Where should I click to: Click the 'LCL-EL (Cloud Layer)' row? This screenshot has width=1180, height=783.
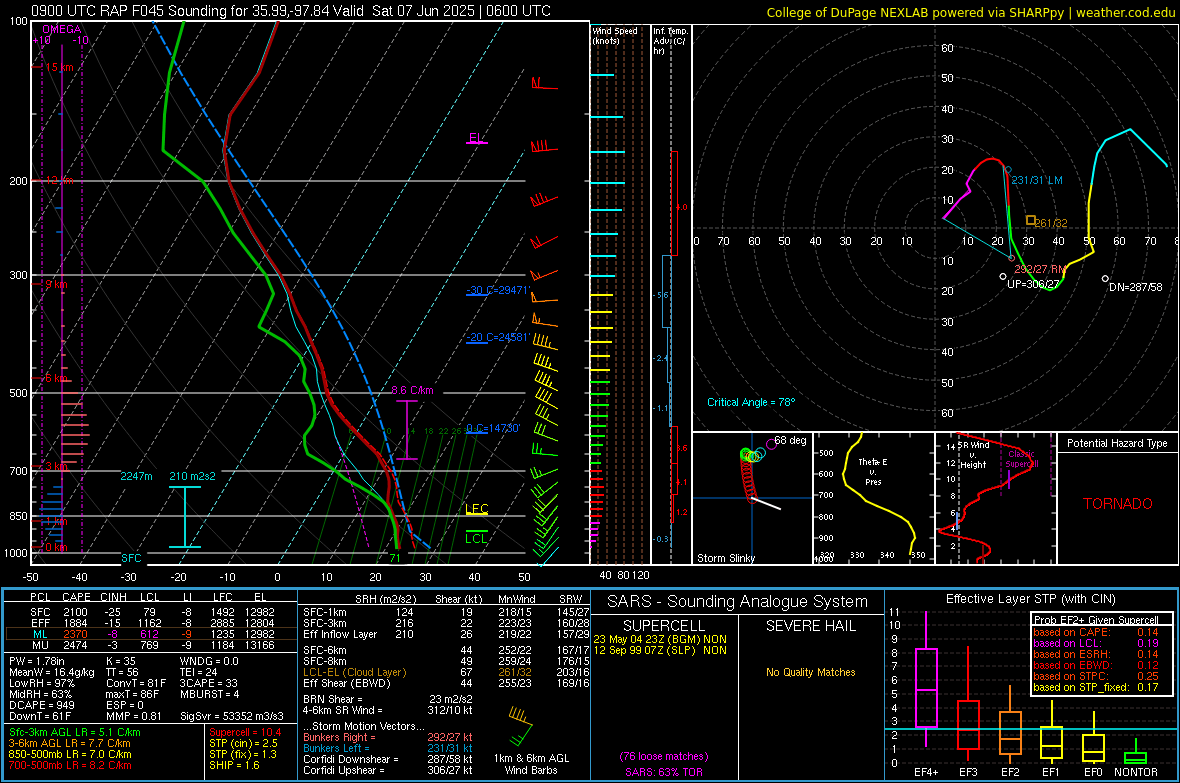446,672
